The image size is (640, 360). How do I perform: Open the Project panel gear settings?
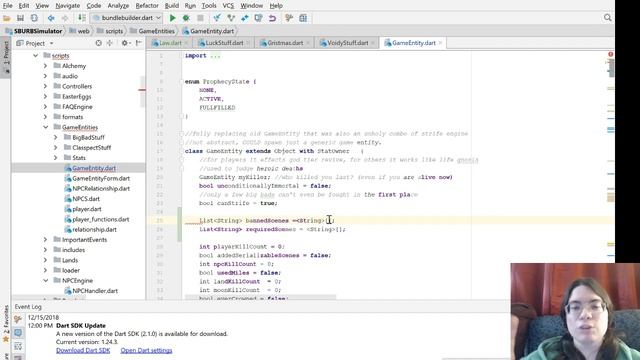(x=126, y=43)
